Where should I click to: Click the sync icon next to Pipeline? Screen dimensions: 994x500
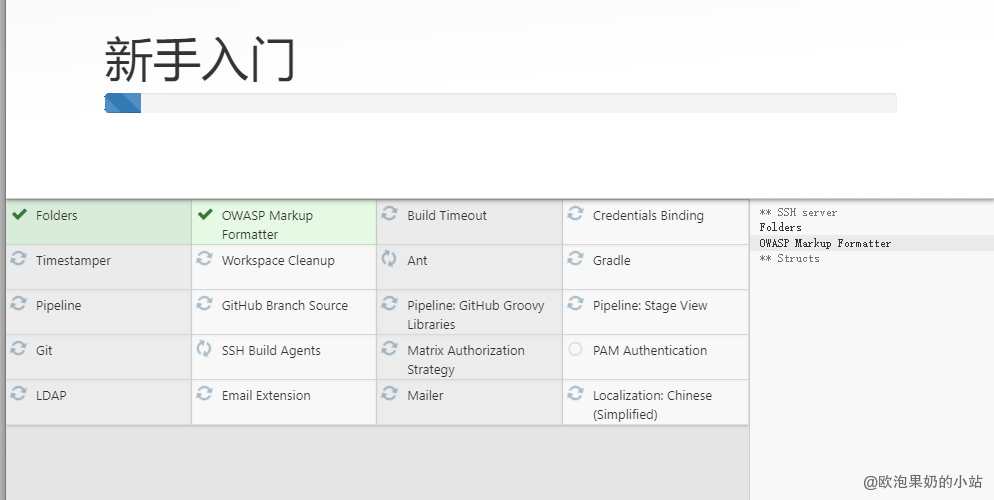[18, 304]
